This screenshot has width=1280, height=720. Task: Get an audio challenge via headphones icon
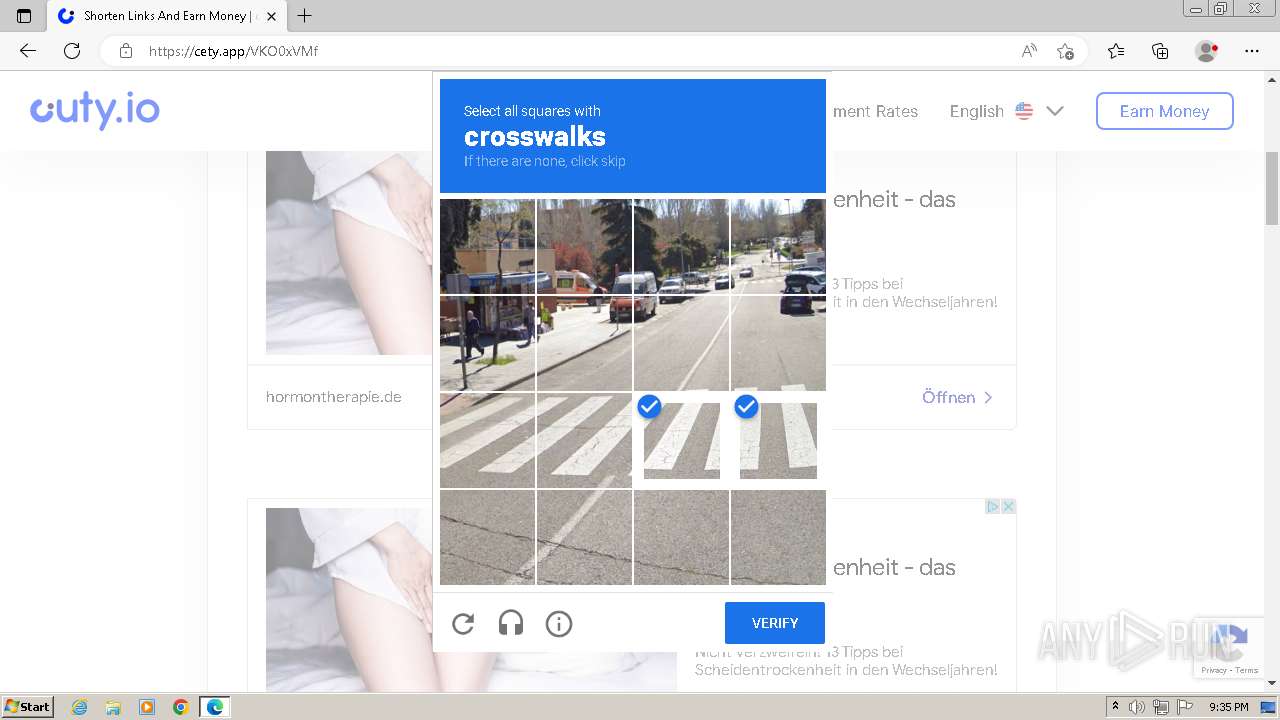click(511, 624)
